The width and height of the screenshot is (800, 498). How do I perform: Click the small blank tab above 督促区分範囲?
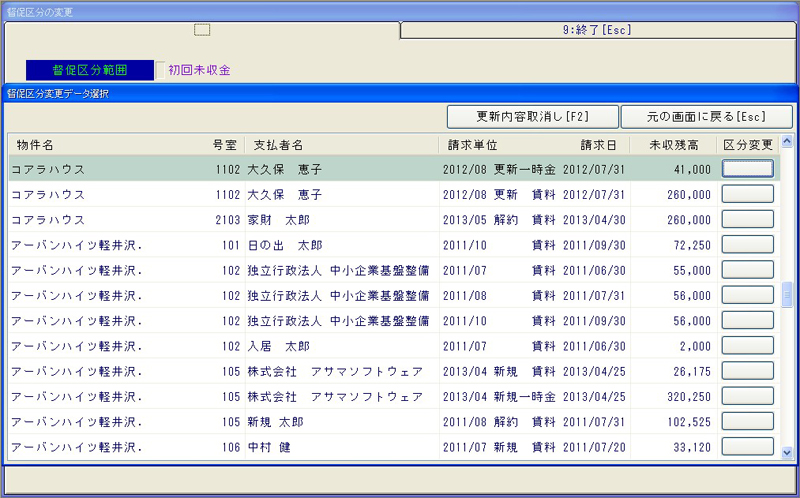[202, 30]
